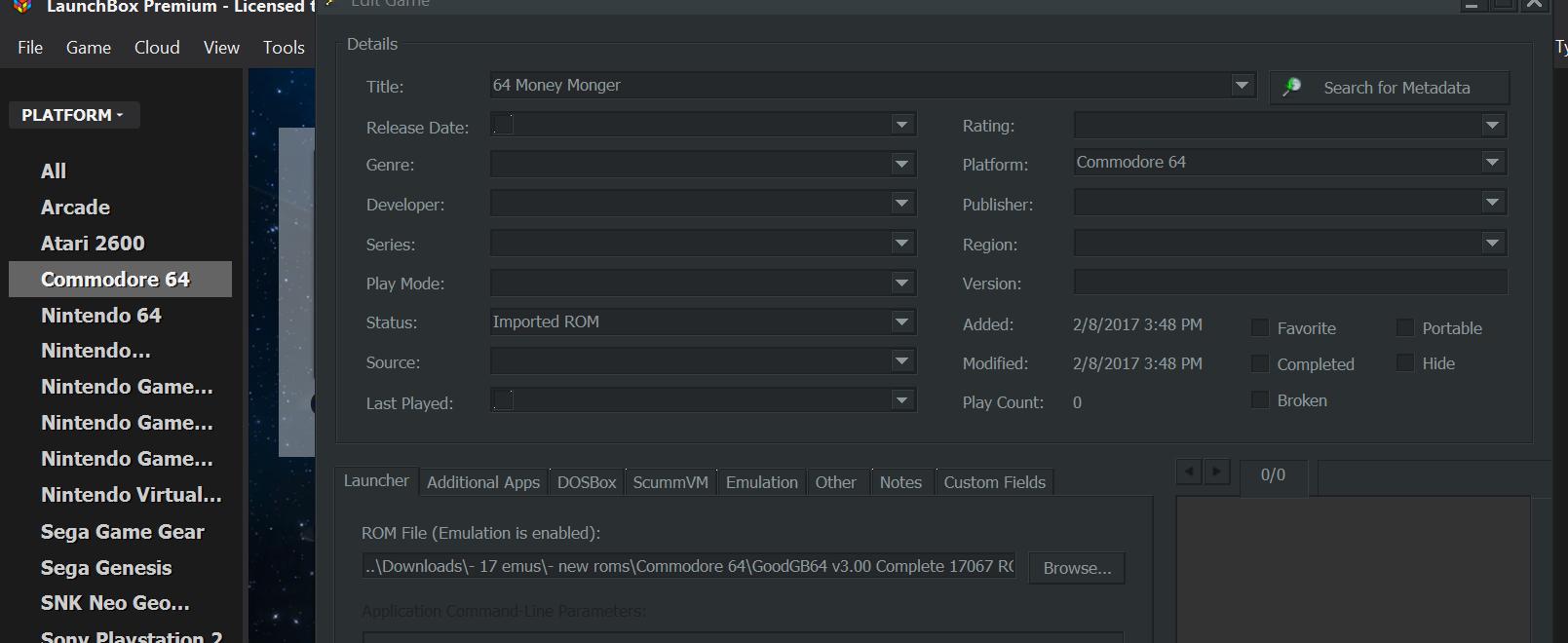The height and width of the screenshot is (643, 1568).
Task: Show the next image using the right arrow
Action: [1216, 473]
